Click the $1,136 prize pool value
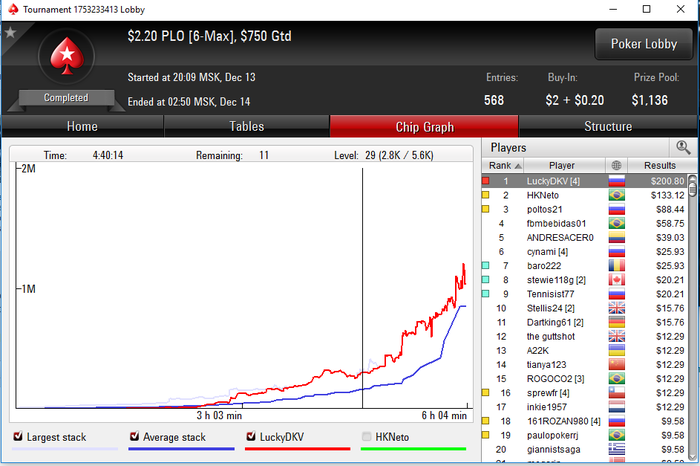700x466 pixels. (650, 100)
